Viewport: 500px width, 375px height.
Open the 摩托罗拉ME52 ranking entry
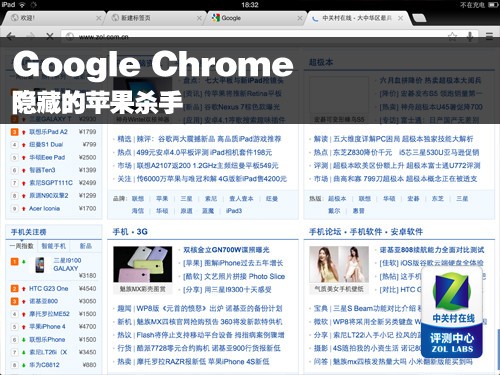click(49, 314)
